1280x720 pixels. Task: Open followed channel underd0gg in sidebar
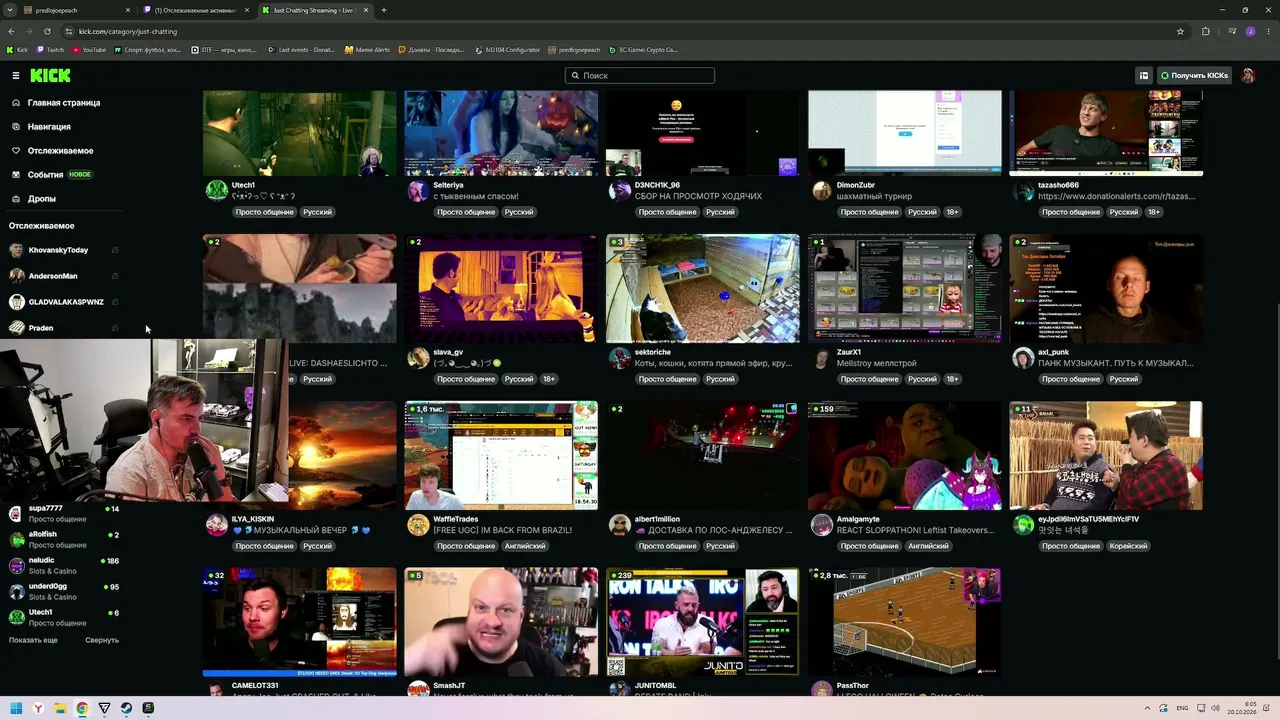pyautogui.click(x=63, y=592)
